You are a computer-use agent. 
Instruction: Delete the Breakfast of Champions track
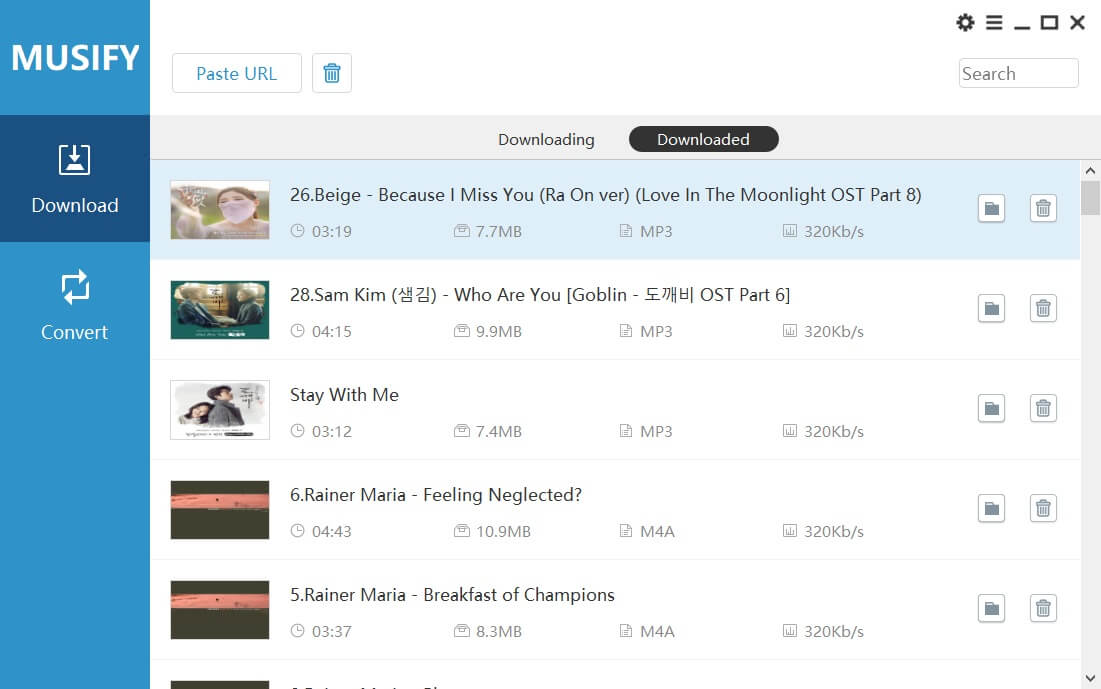pyautogui.click(x=1043, y=608)
